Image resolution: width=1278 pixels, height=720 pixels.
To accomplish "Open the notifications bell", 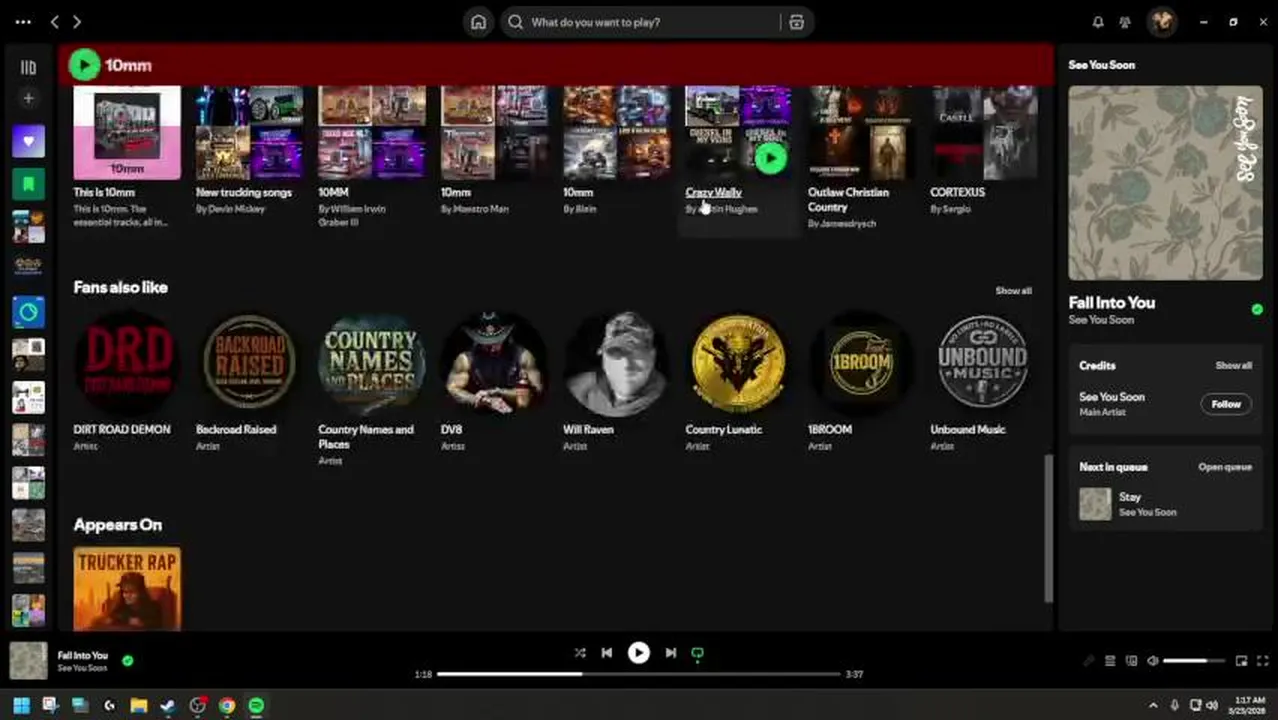I will click(x=1098, y=22).
